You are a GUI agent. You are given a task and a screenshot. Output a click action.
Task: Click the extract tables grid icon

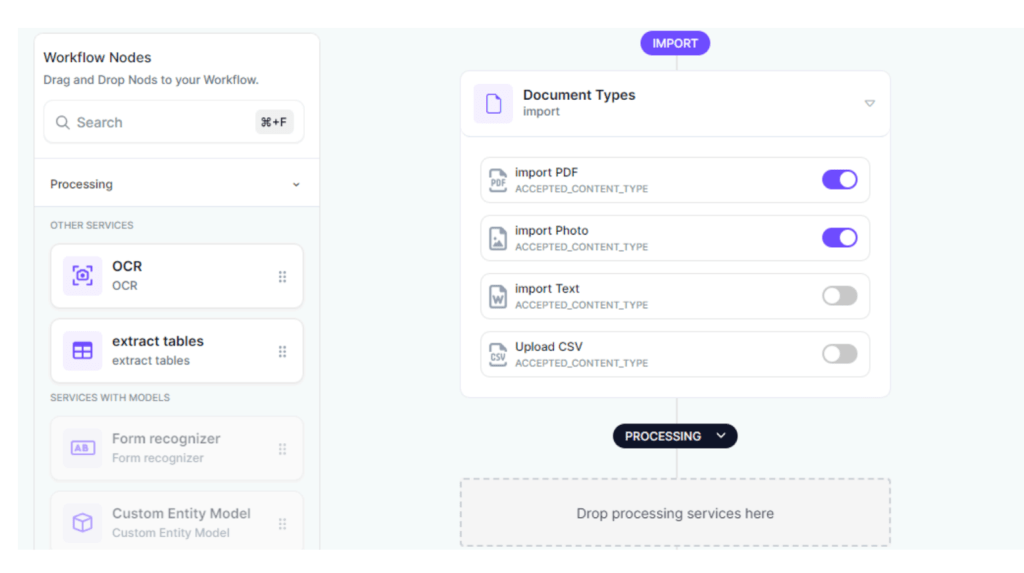tap(82, 351)
